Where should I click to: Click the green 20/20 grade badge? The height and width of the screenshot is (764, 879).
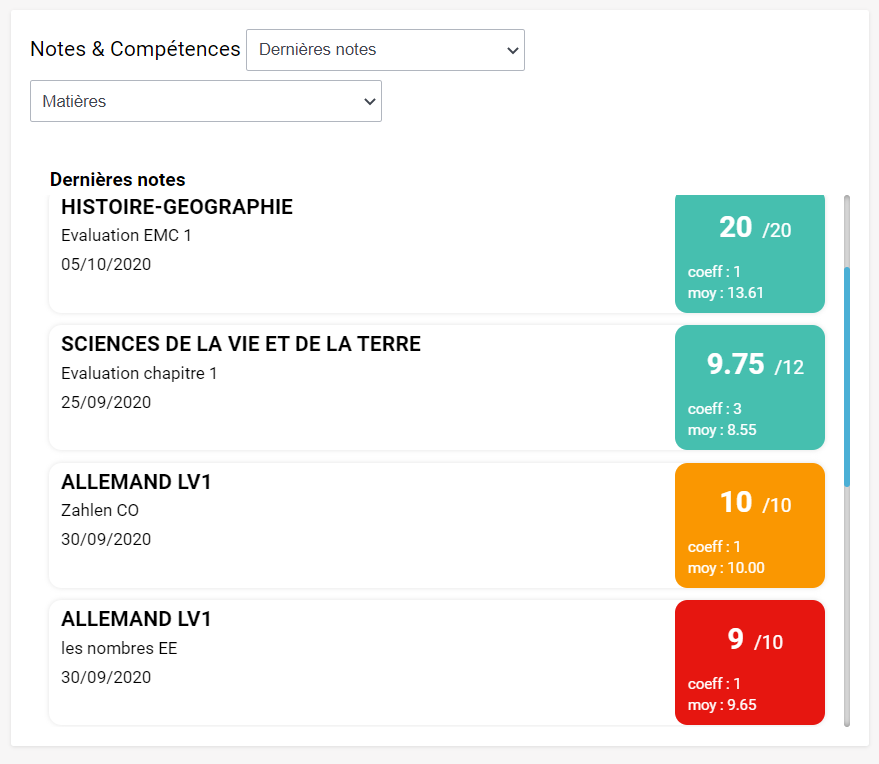coord(750,254)
